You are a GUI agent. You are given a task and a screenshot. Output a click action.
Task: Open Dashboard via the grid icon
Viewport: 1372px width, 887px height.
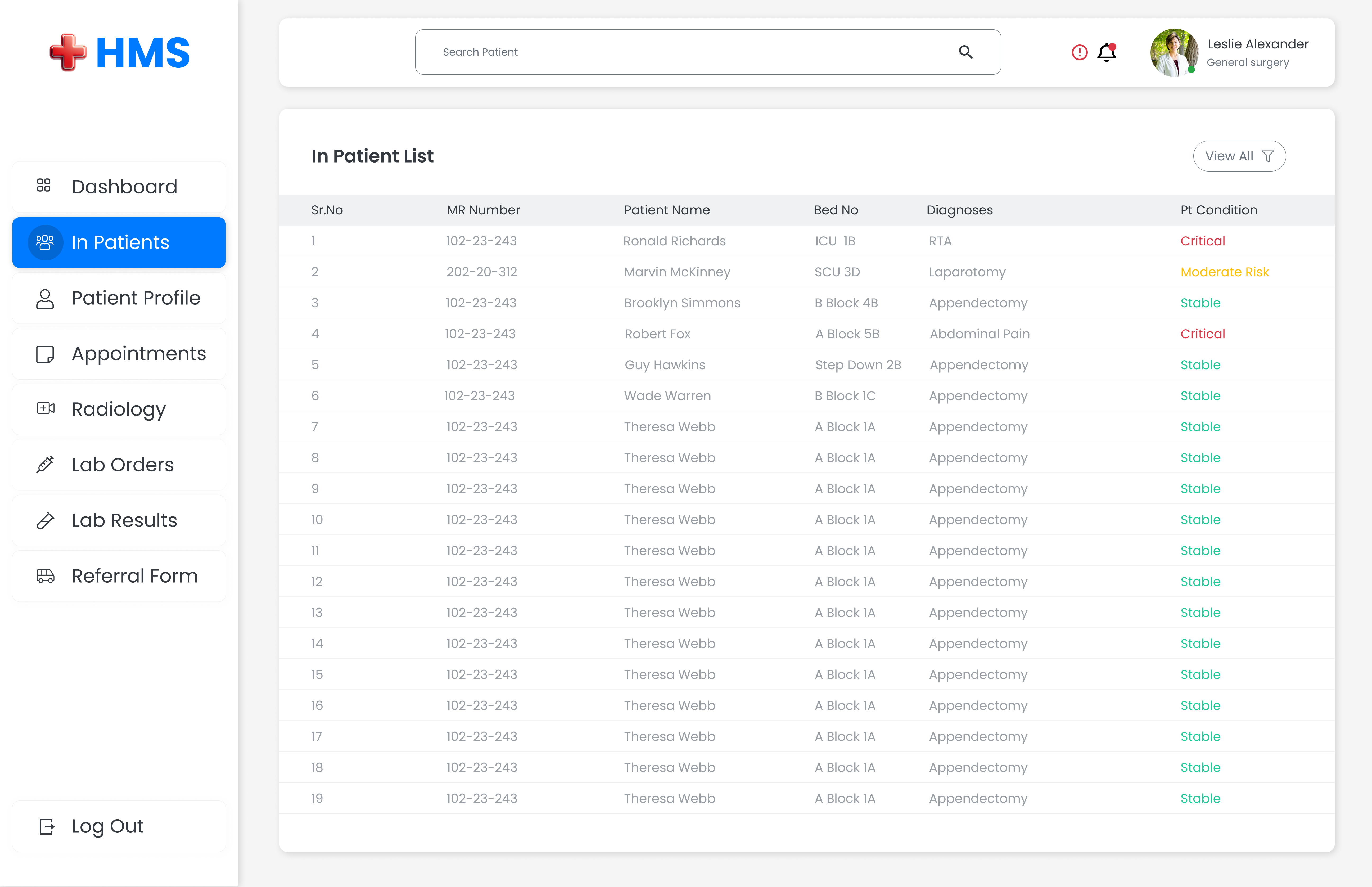[x=44, y=186]
